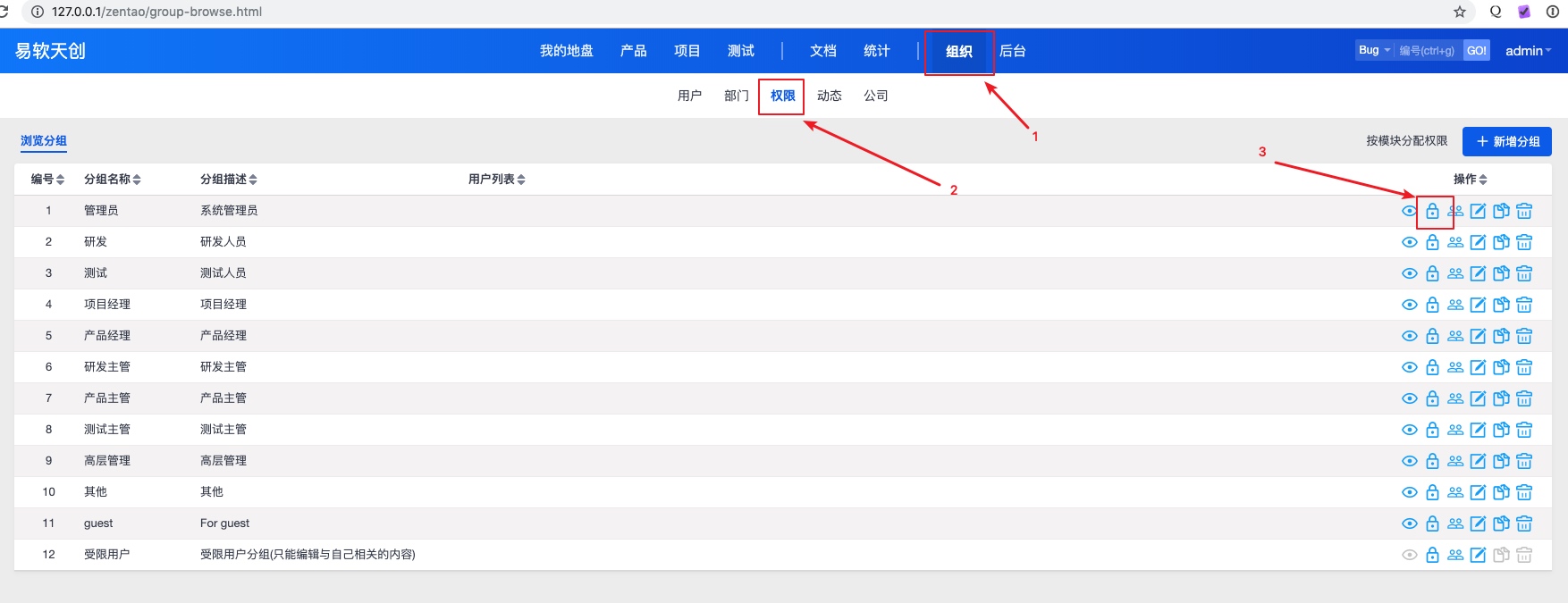Image resolution: width=1568 pixels, height=603 pixels.
Task: Open permissions lock for 研发 group
Action: pyautogui.click(x=1432, y=242)
